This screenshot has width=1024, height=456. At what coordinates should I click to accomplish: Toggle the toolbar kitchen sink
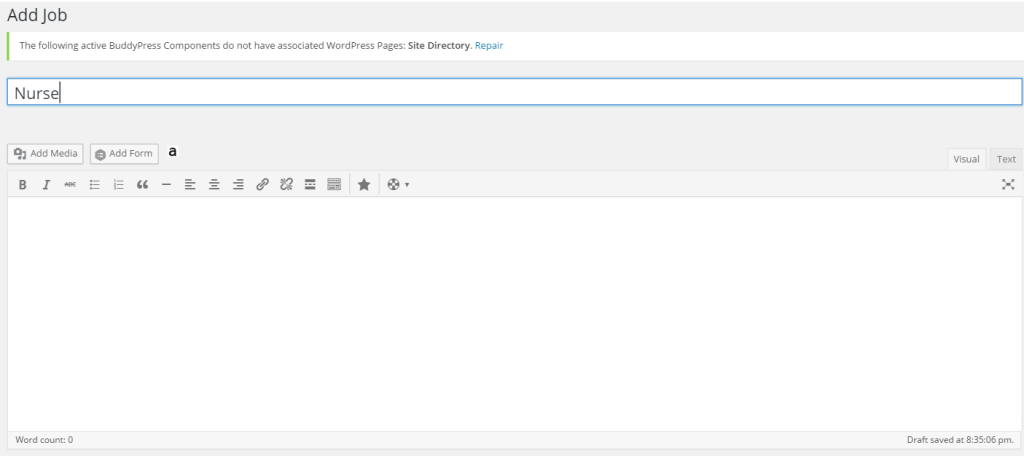334,185
